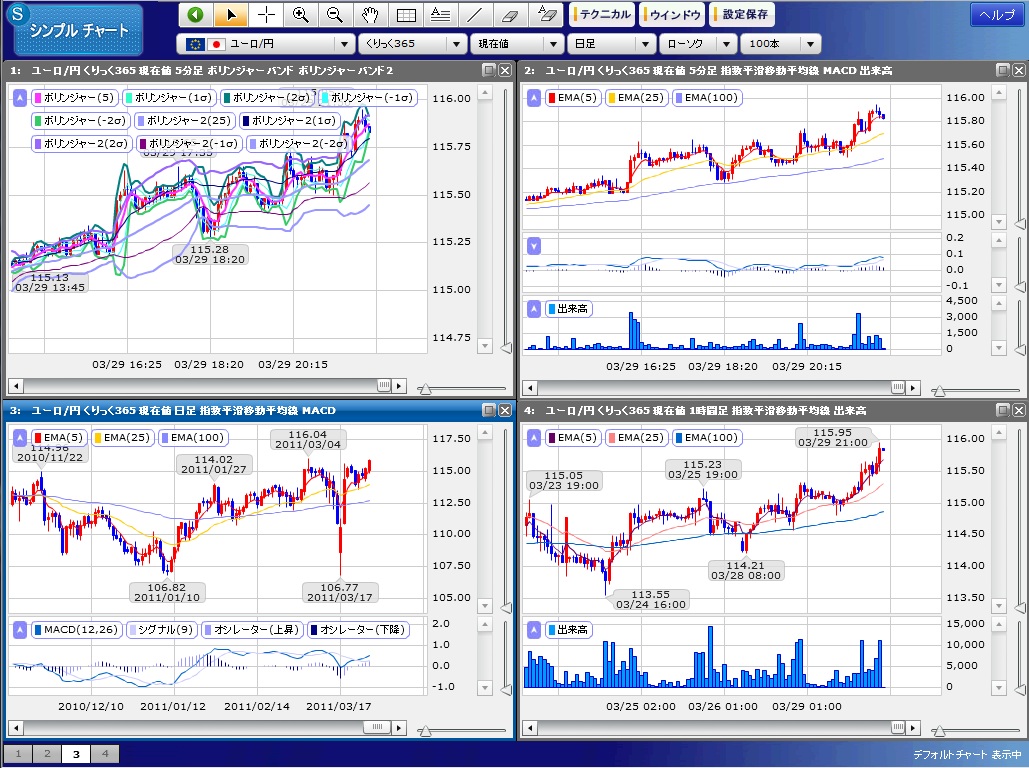Click the zoom slider below chart 3
This screenshot has width=1029, height=768.
pyautogui.click(x=425, y=728)
